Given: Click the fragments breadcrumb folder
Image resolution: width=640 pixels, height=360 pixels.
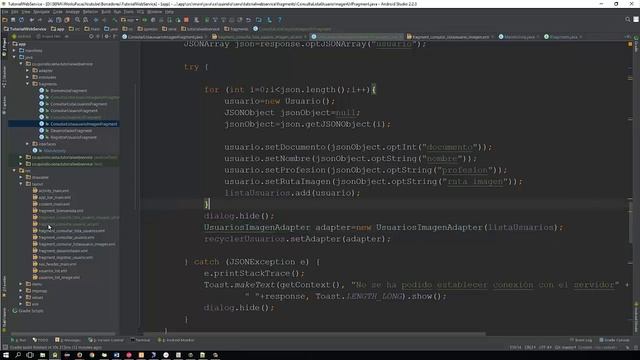Looking at the screenshot, I should pyautogui.click(x=237, y=29).
